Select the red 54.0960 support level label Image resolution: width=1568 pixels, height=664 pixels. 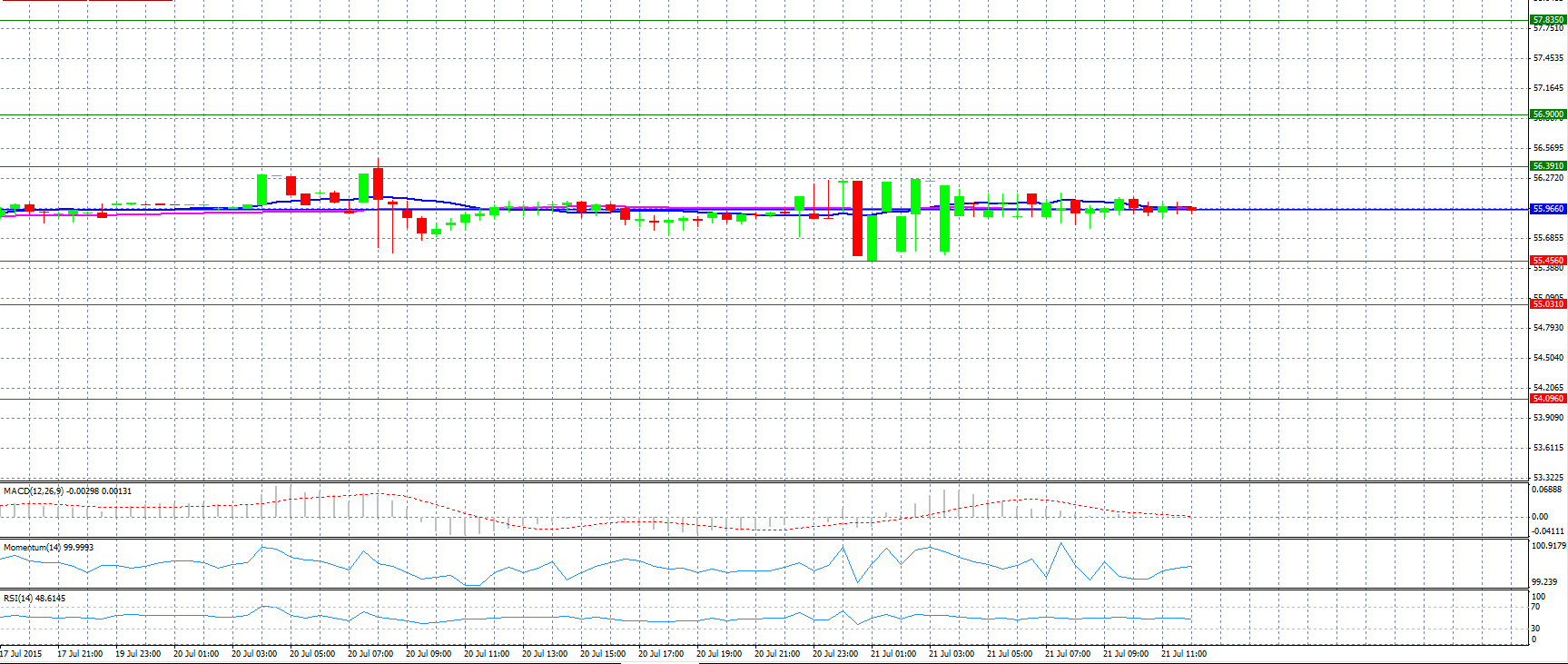pyautogui.click(x=1548, y=398)
